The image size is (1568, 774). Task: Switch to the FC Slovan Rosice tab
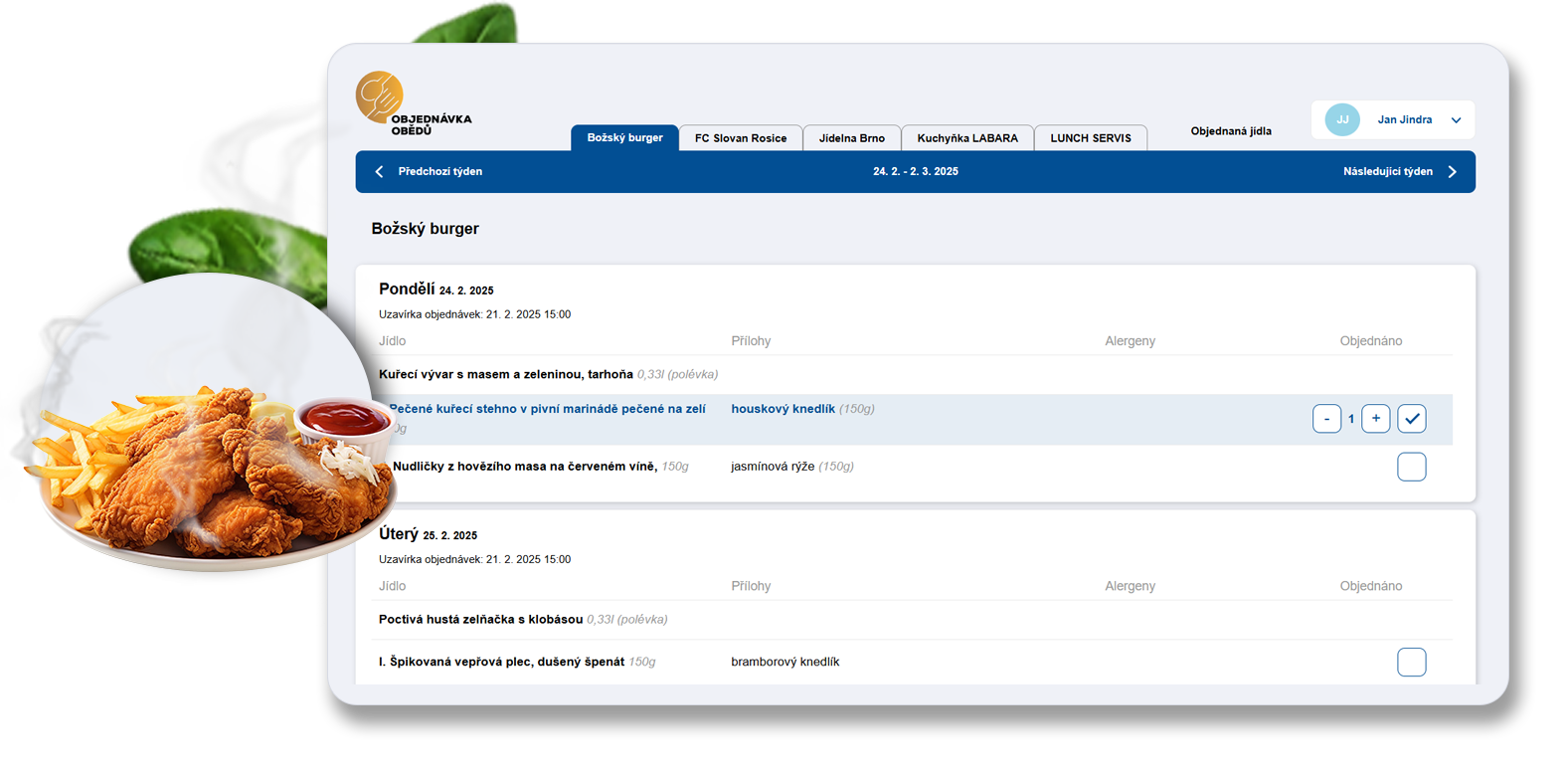click(741, 138)
